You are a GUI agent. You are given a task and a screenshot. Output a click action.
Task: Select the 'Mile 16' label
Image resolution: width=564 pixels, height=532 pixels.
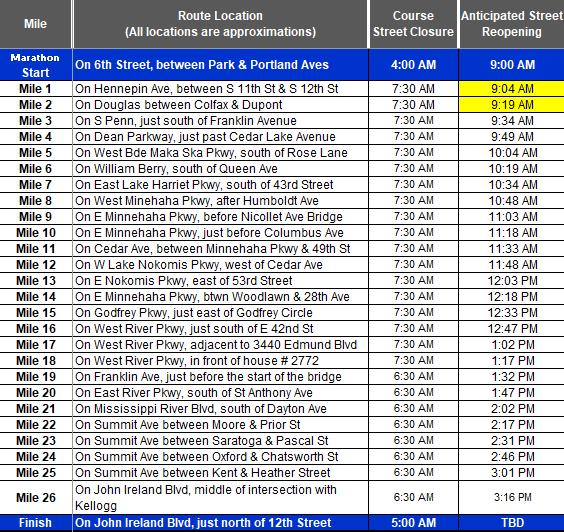(36, 329)
